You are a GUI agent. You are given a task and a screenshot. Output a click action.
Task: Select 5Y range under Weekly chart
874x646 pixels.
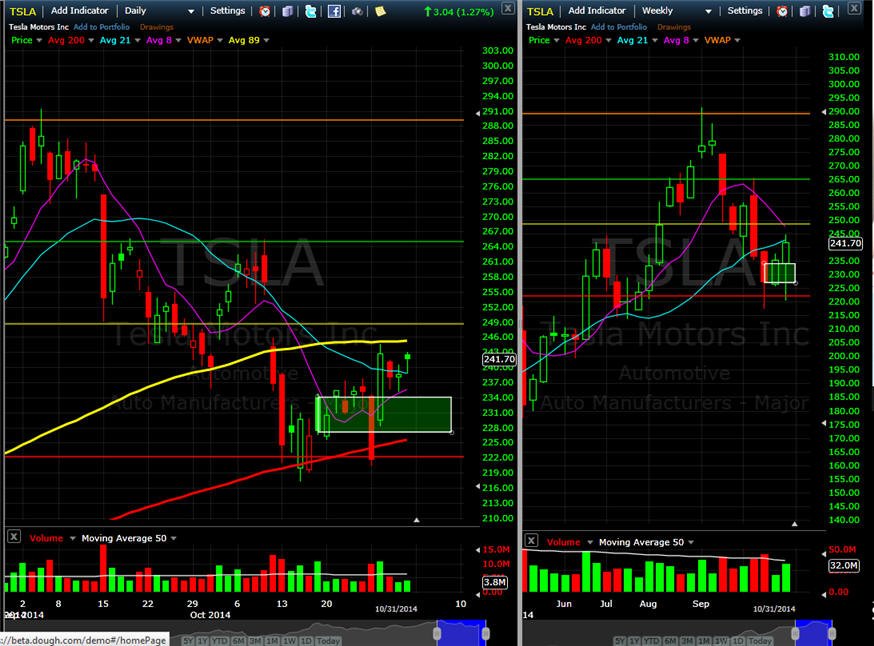coord(620,641)
